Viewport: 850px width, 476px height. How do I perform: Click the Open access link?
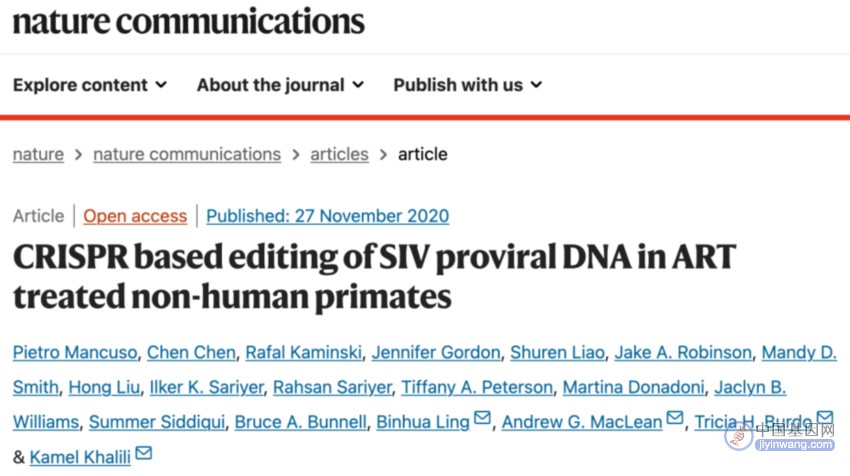point(135,216)
